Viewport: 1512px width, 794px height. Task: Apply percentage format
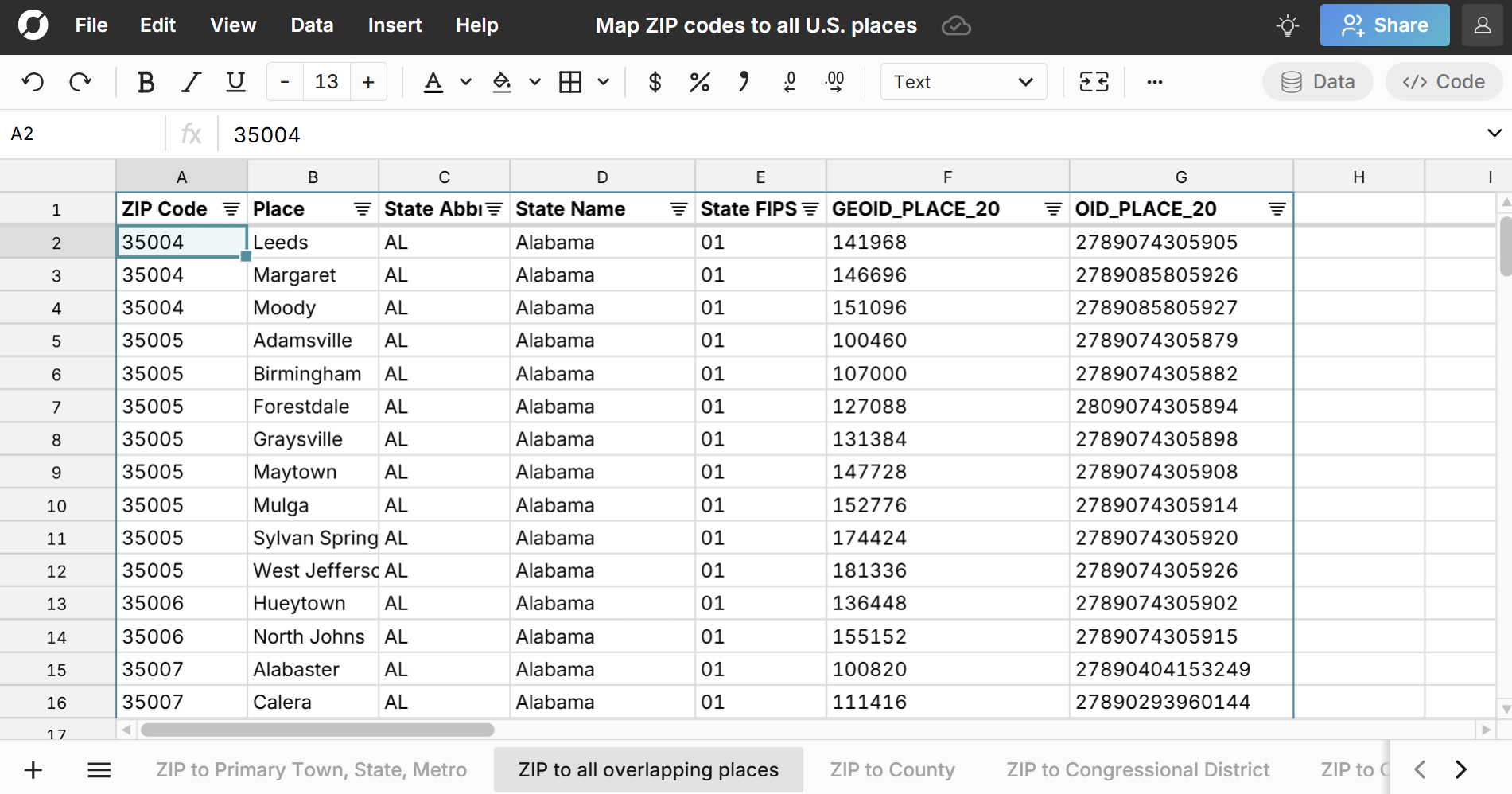click(x=699, y=81)
